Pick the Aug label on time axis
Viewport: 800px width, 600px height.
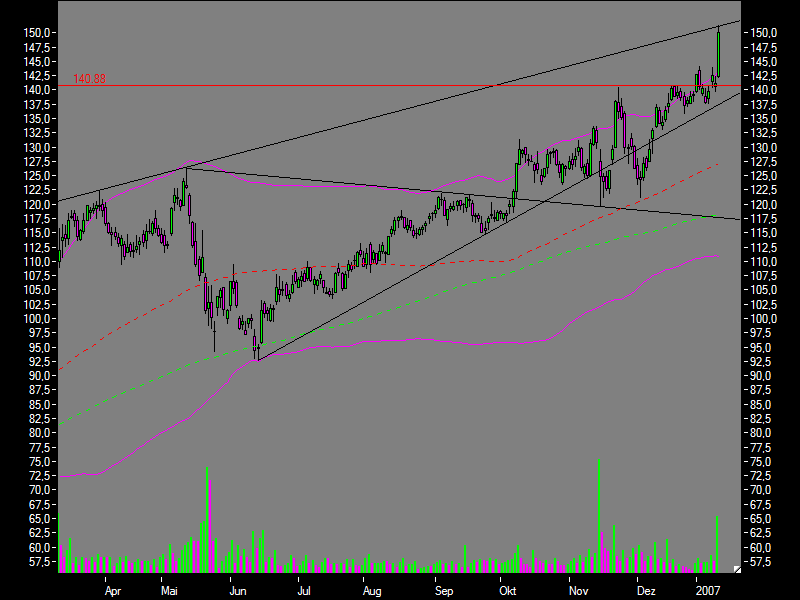click(371, 591)
